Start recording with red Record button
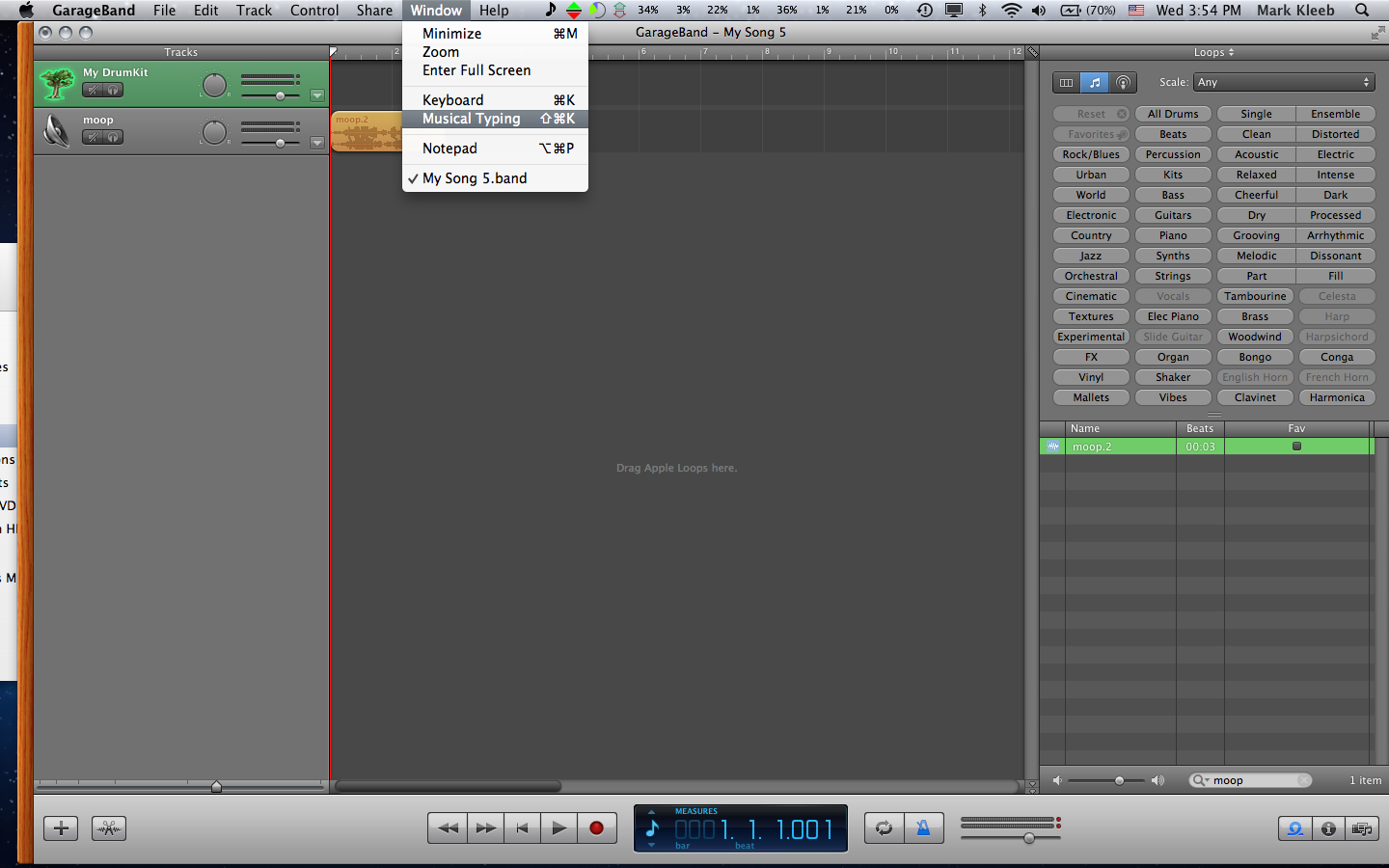This screenshot has height=868, width=1389. [596, 827]
